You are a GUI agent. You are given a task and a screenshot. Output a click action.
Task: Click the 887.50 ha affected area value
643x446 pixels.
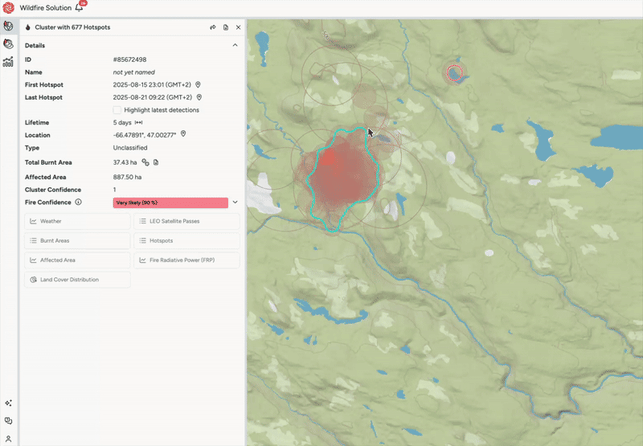pos(127,177)
